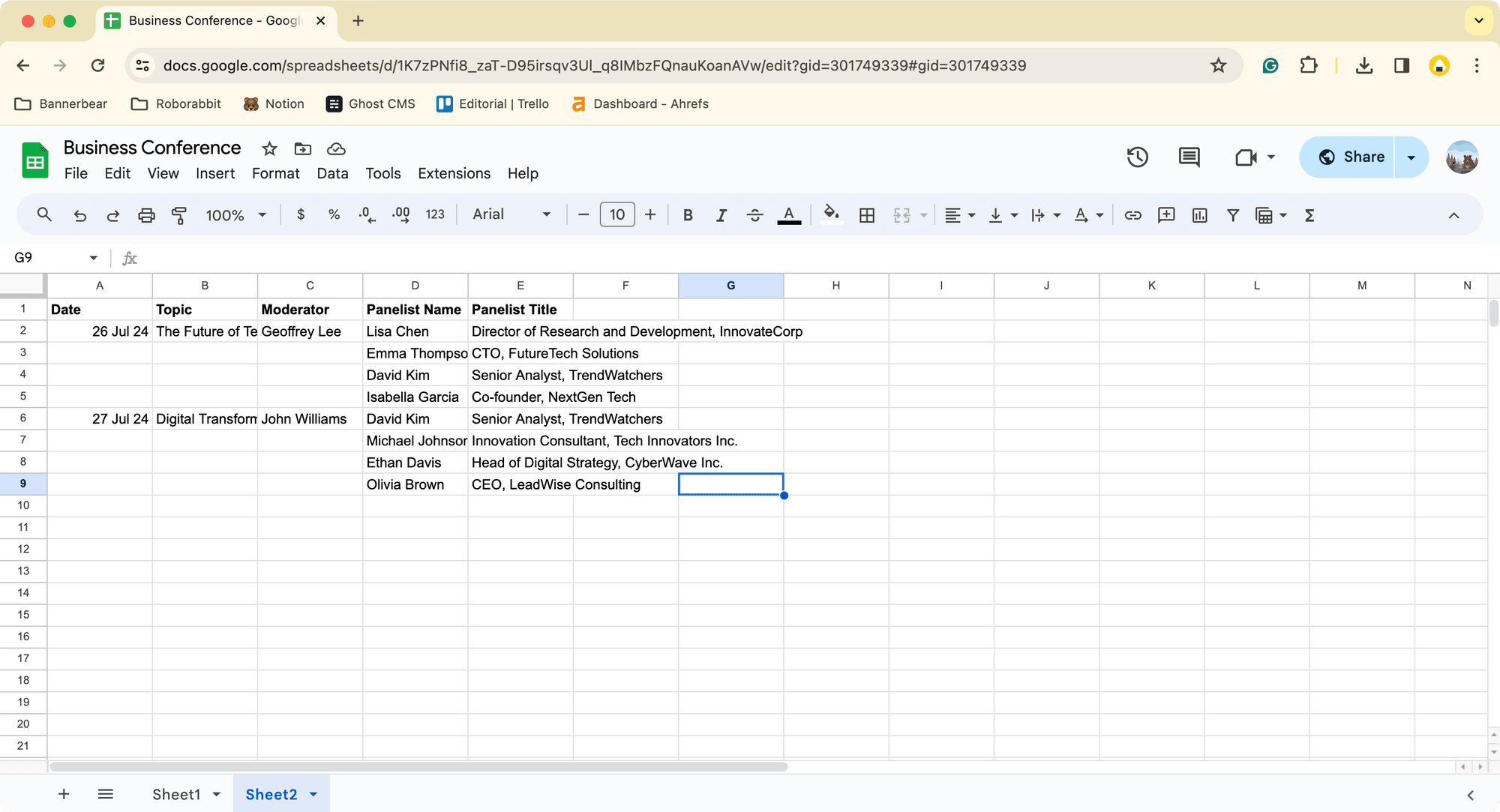Open the Functions (Σ) menu
This screenshot has width=1500, height=812.
[1309, 214]
